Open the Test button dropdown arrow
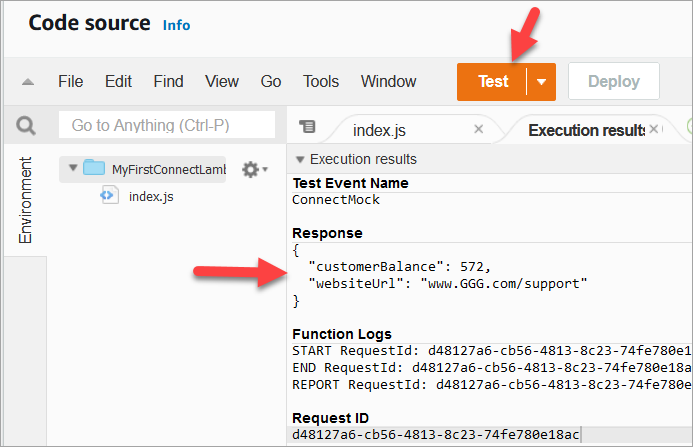 coord(542,82)
